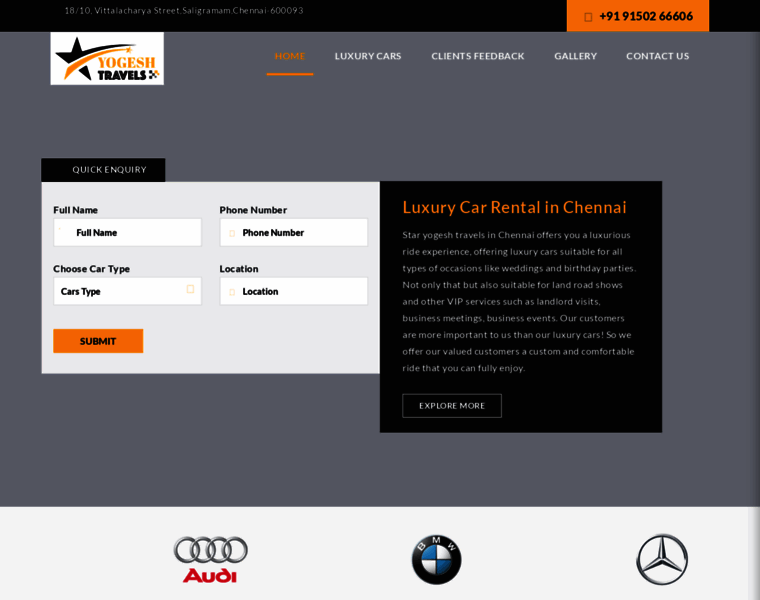Go to the HOME menu item
The height and width of the screenshot is (600, 760).
point(290,56)
